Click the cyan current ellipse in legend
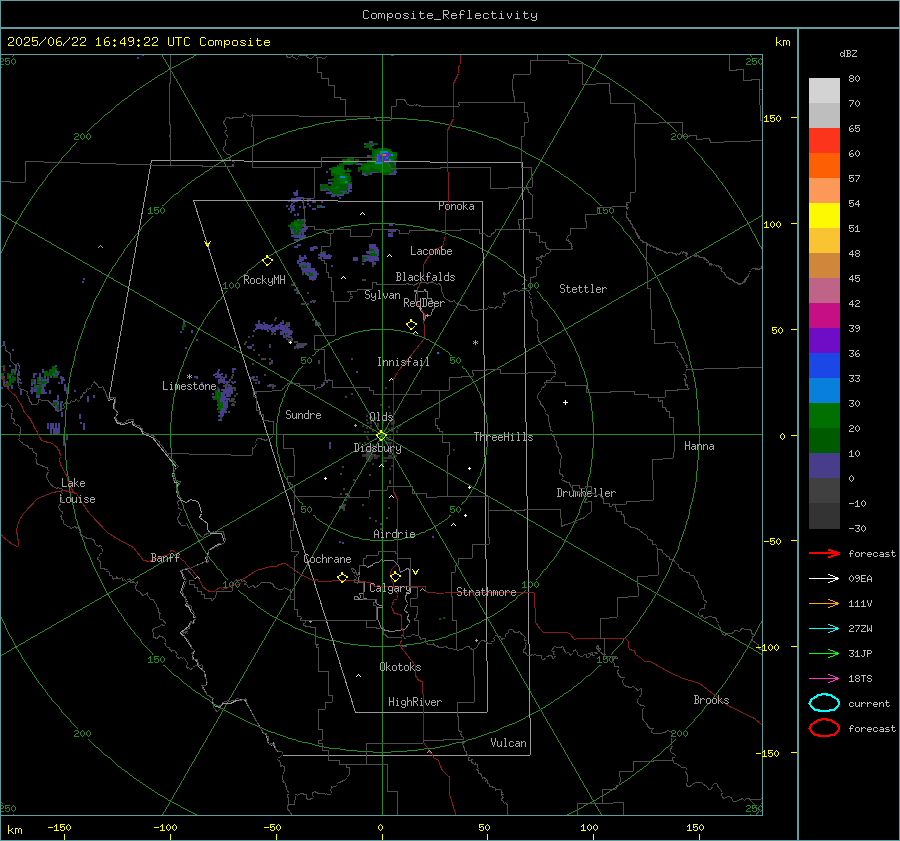This screenshot has height=841, width=900. pyautogui.click(x=824, y=703)
